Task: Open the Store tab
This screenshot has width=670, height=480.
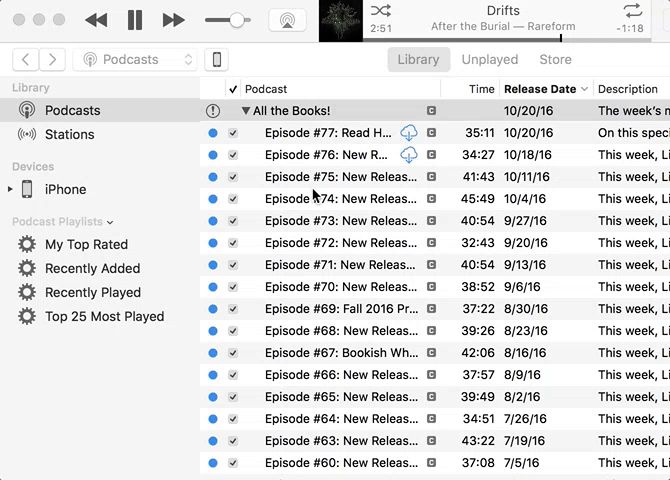Action: click(x=555, y=59)
